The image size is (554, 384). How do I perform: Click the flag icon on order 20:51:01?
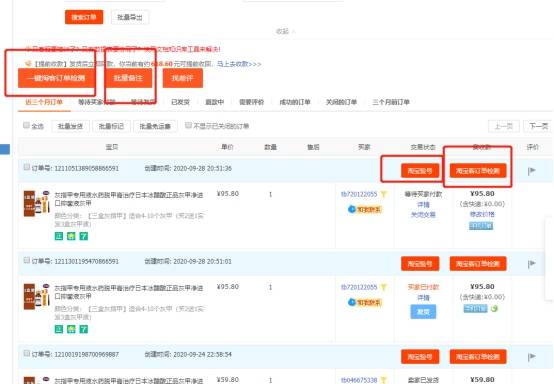(531, 264)
